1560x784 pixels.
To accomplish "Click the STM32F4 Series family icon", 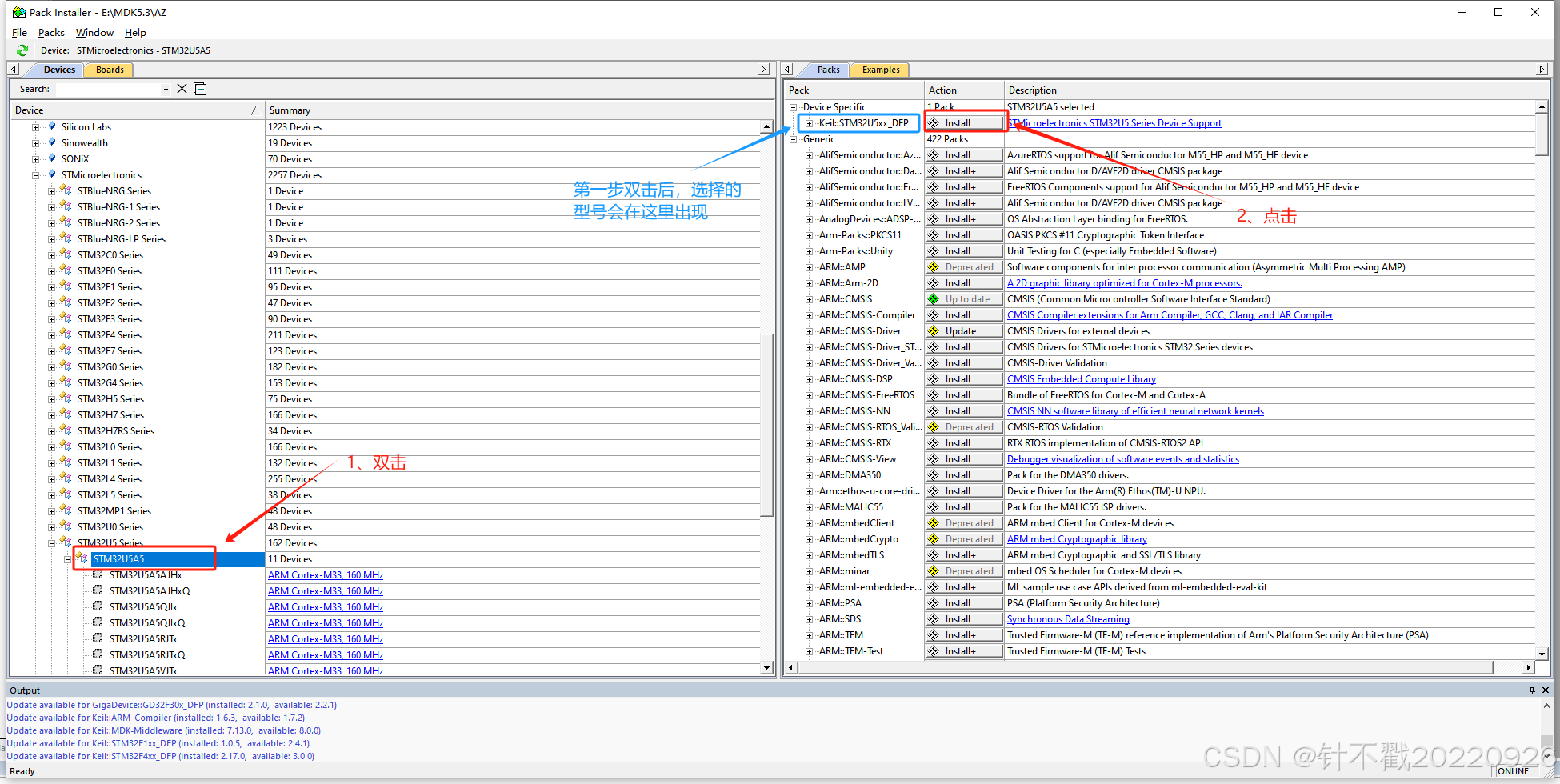I will [66, 334].
